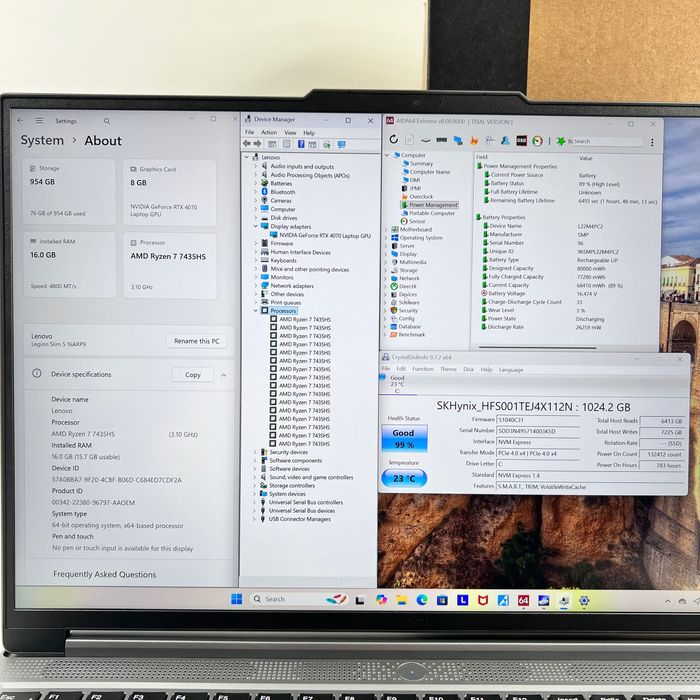Screen dimensions: 700x700
Task: Expand Universal Serial Bus controllers node
Action: point(255,502)
